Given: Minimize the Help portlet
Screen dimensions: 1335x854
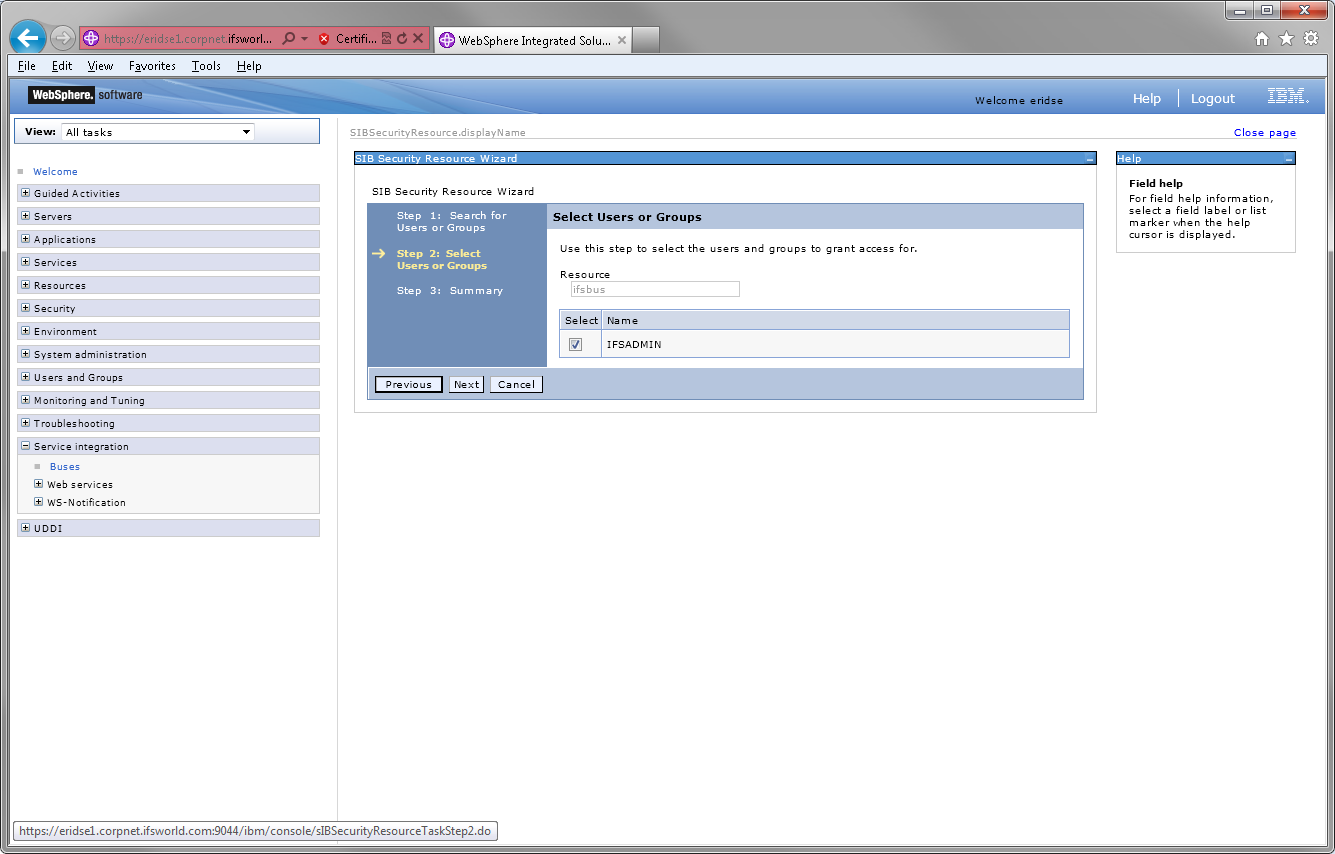Looking at the screenshot, I should 1289,159.
